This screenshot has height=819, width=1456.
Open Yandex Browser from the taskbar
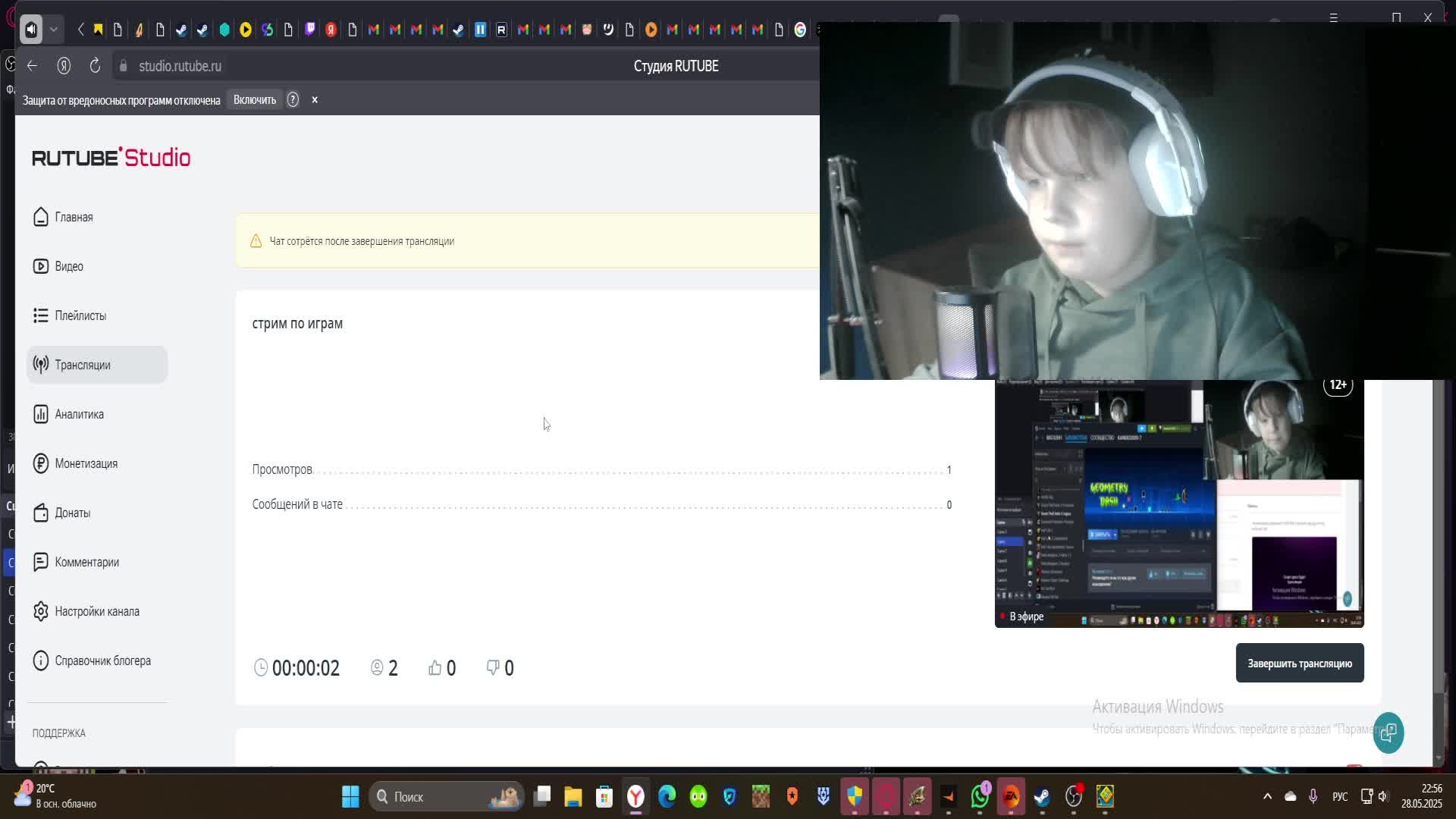coord(635,796)
